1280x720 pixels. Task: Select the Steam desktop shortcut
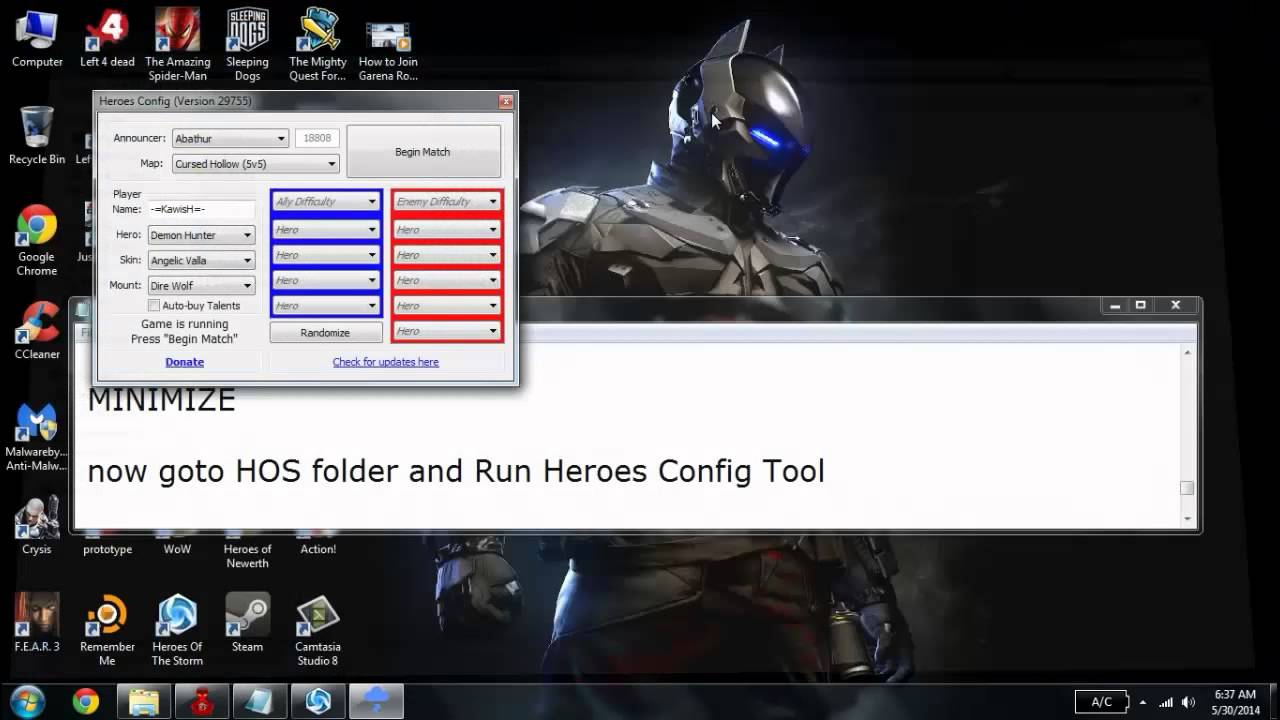pyautogui.click(x=247, y=623)
